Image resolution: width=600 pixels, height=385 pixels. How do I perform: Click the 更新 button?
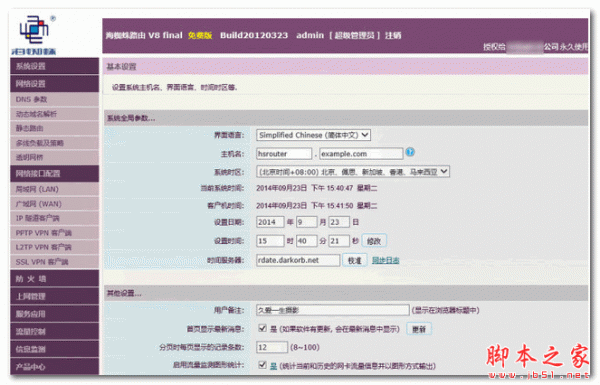pyautogui.click(x=419, y=329)
